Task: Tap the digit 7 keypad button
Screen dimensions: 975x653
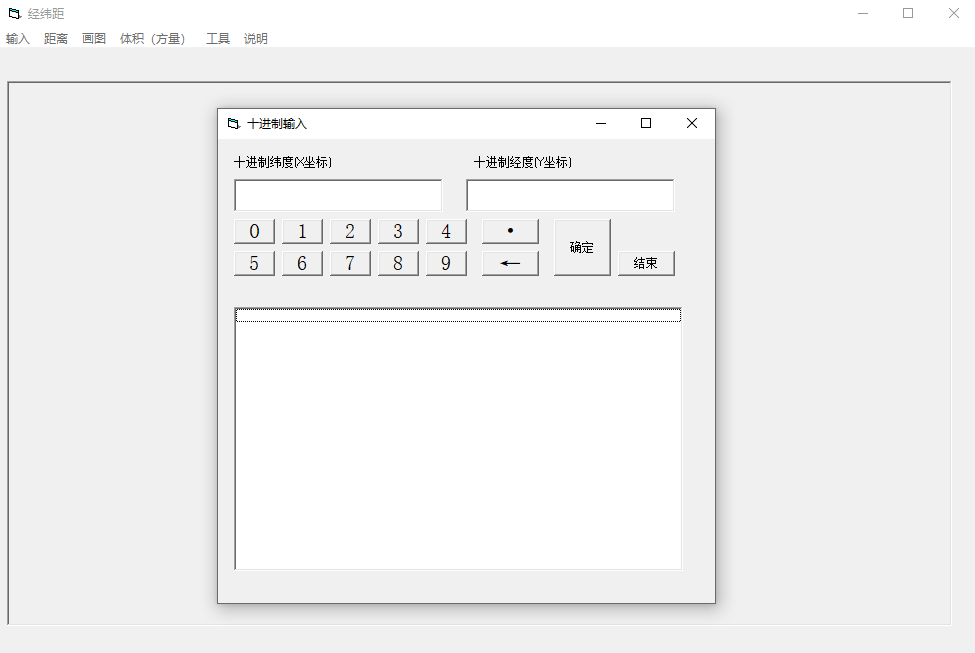Action: click(350, 263)
